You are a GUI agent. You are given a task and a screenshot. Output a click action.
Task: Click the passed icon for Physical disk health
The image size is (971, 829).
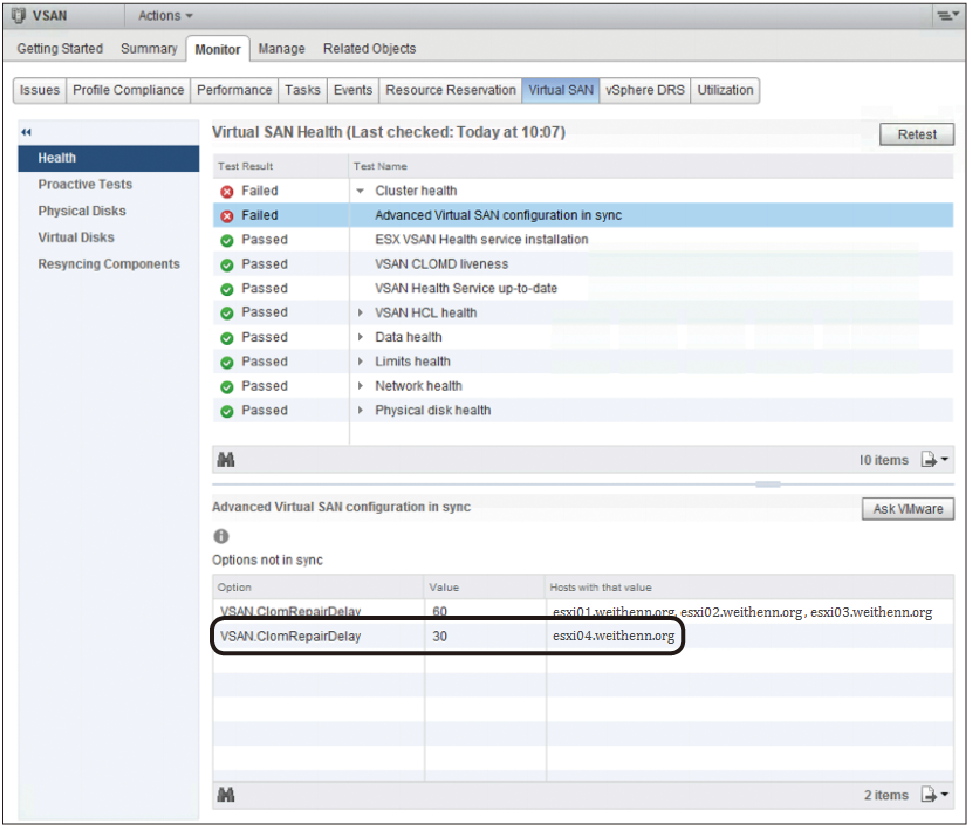[227, 411]
